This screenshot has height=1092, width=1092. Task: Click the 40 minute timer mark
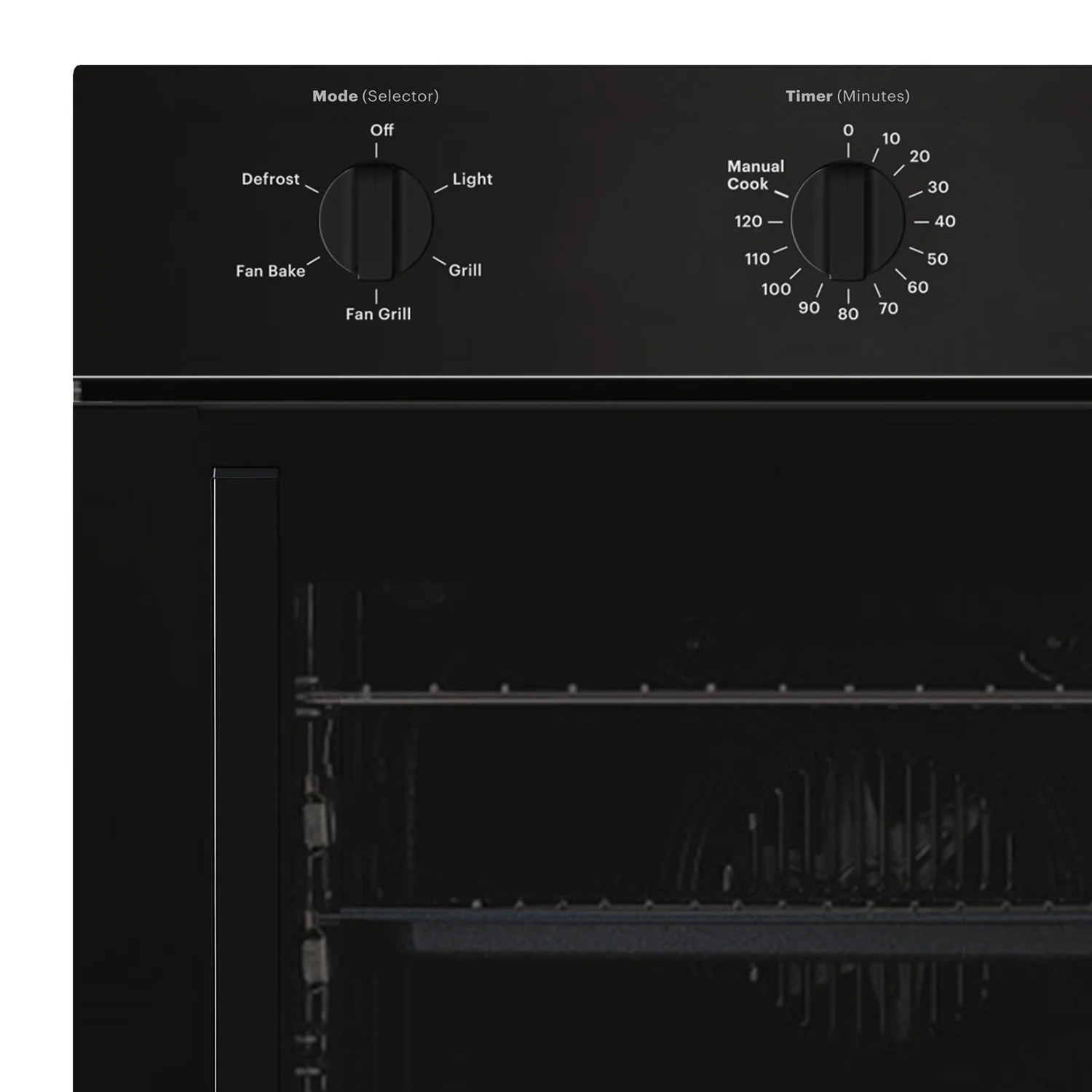945,221
